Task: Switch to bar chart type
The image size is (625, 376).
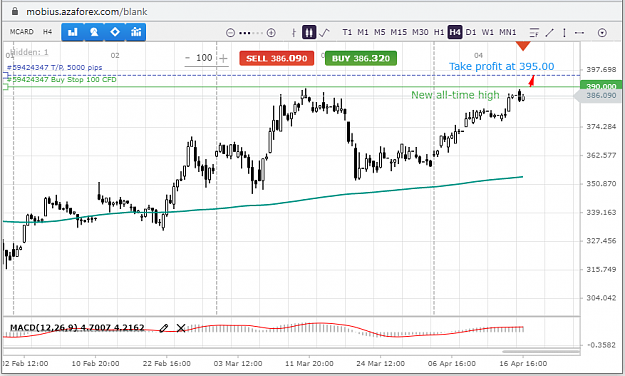Action: click(294, 33)
